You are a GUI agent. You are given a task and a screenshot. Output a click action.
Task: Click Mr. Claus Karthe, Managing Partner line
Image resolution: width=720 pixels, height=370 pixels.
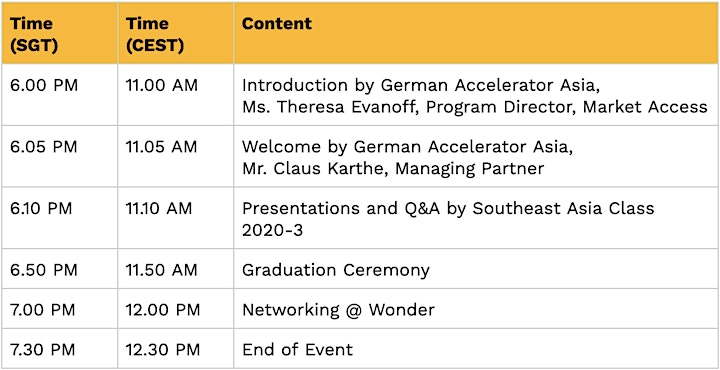(393, 168)
